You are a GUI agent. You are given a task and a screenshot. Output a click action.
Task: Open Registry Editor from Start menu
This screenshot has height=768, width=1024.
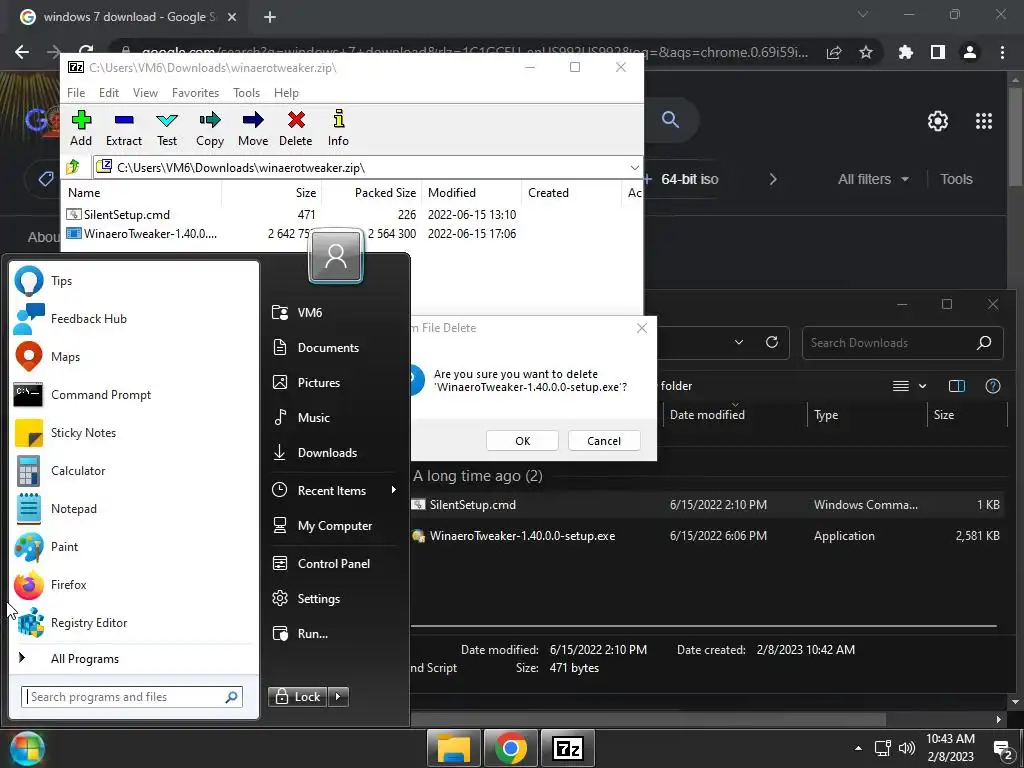pos(134,622)
